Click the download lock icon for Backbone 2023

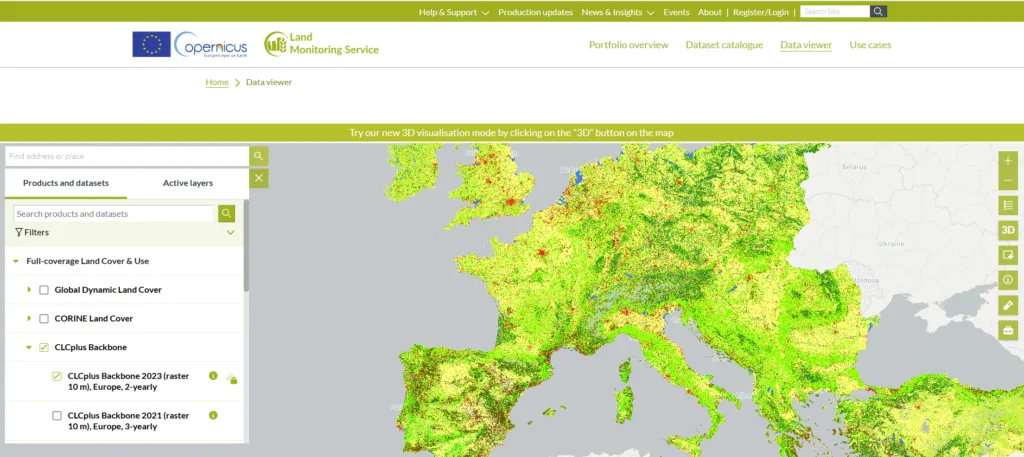pyautogui.click(x=232, y=379)
